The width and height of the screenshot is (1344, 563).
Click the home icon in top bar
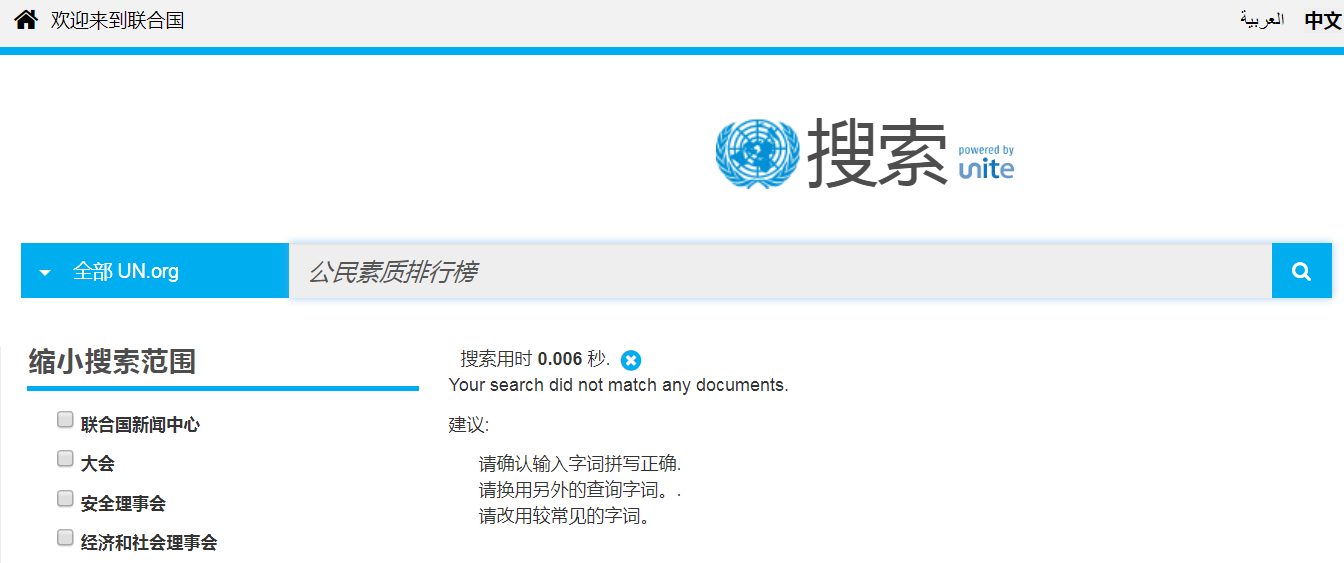tap(26, 19)
